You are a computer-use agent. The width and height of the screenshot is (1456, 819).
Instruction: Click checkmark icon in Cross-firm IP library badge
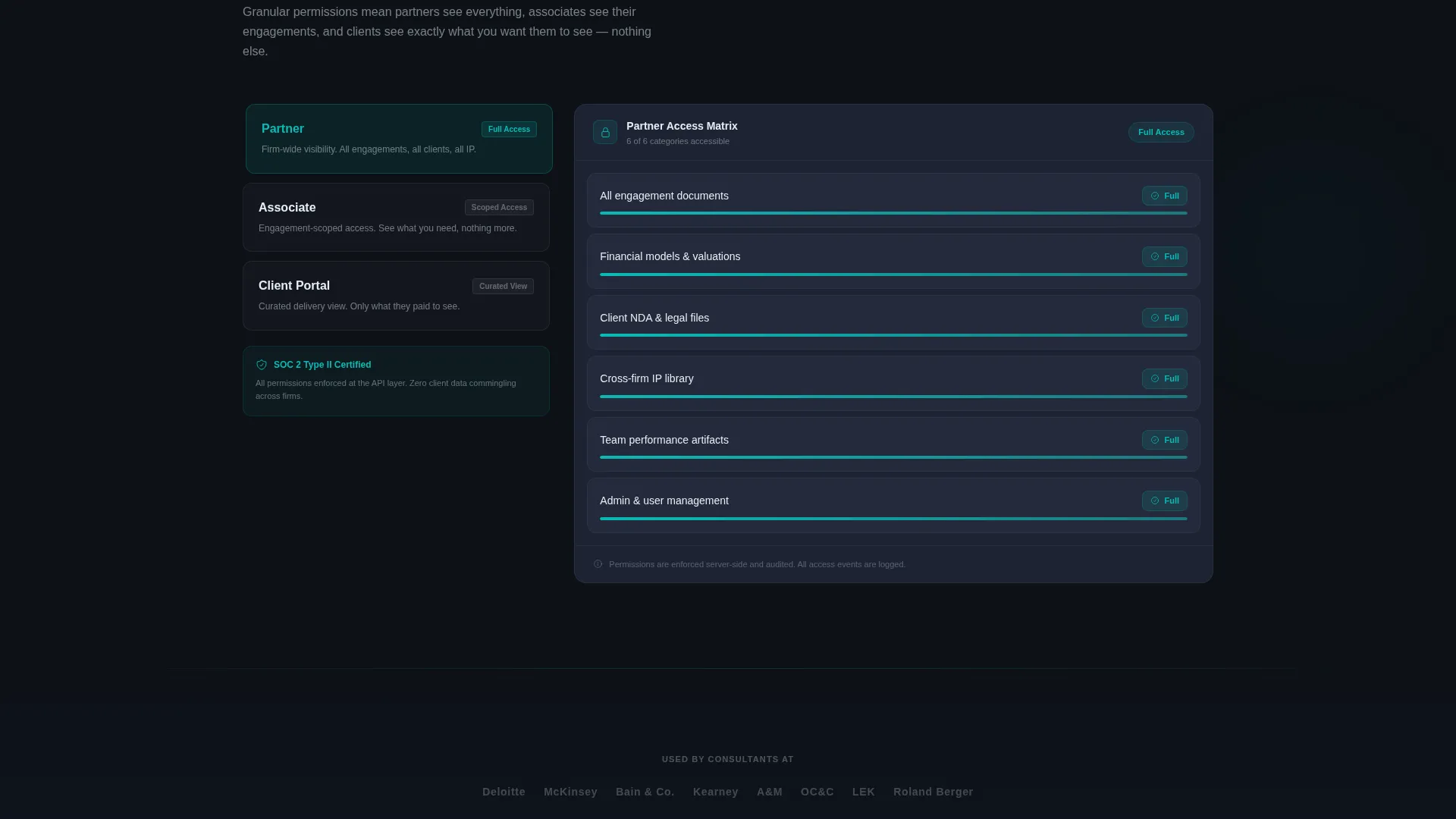1155,378
